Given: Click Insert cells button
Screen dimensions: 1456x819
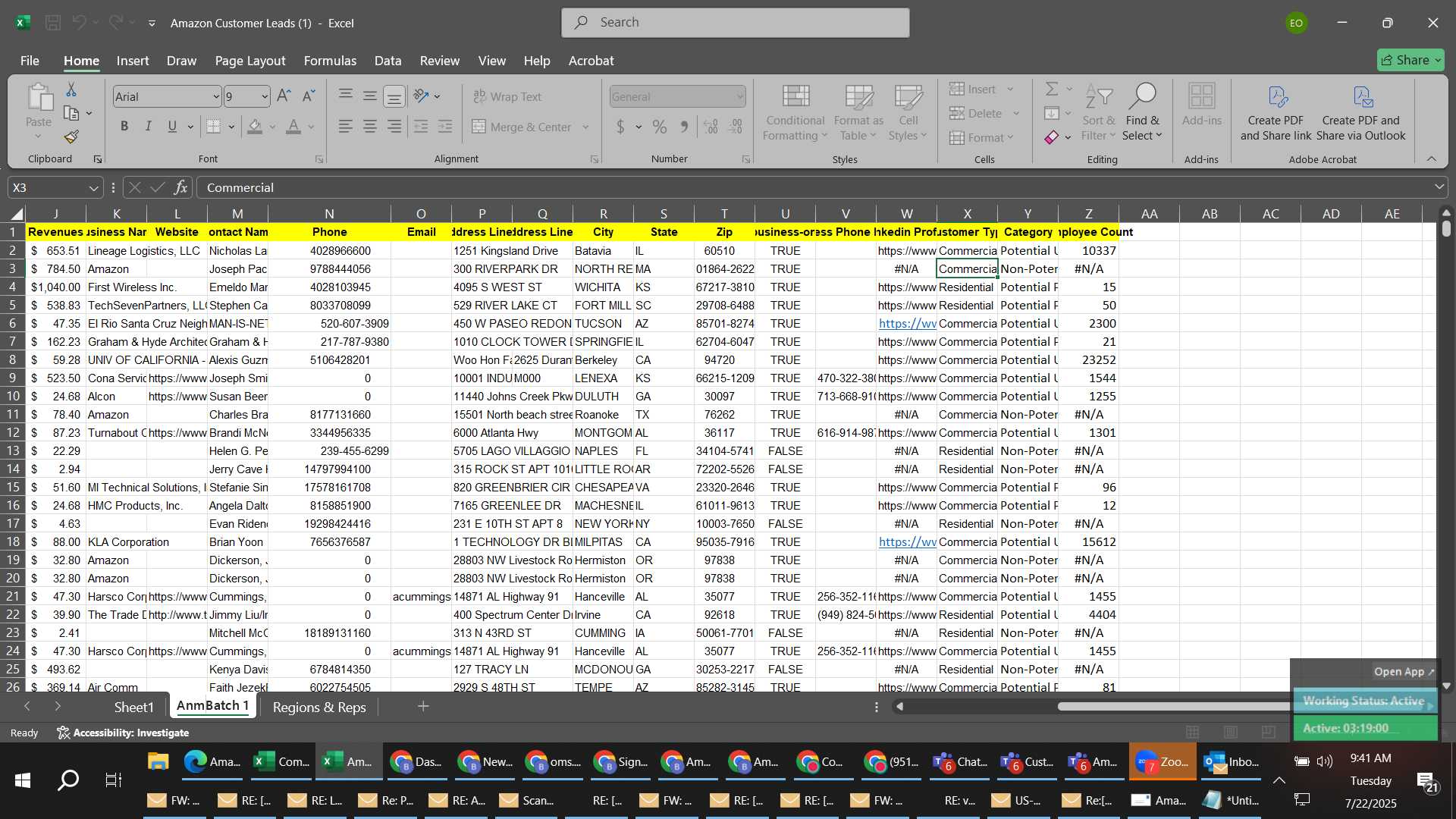Looking at the screenshot, I should pyautogui.click(x=973, y=89).
